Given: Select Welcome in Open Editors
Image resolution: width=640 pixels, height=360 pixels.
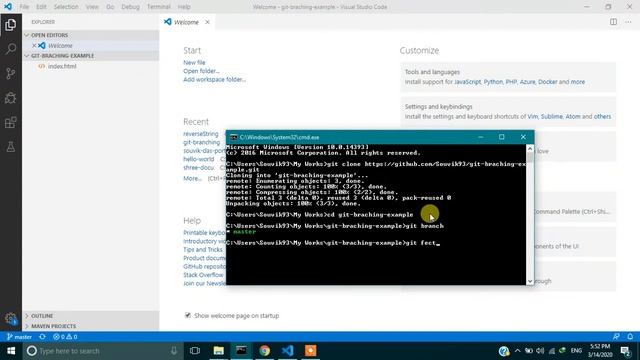Looking at the screenshot, I should point(60,46).
